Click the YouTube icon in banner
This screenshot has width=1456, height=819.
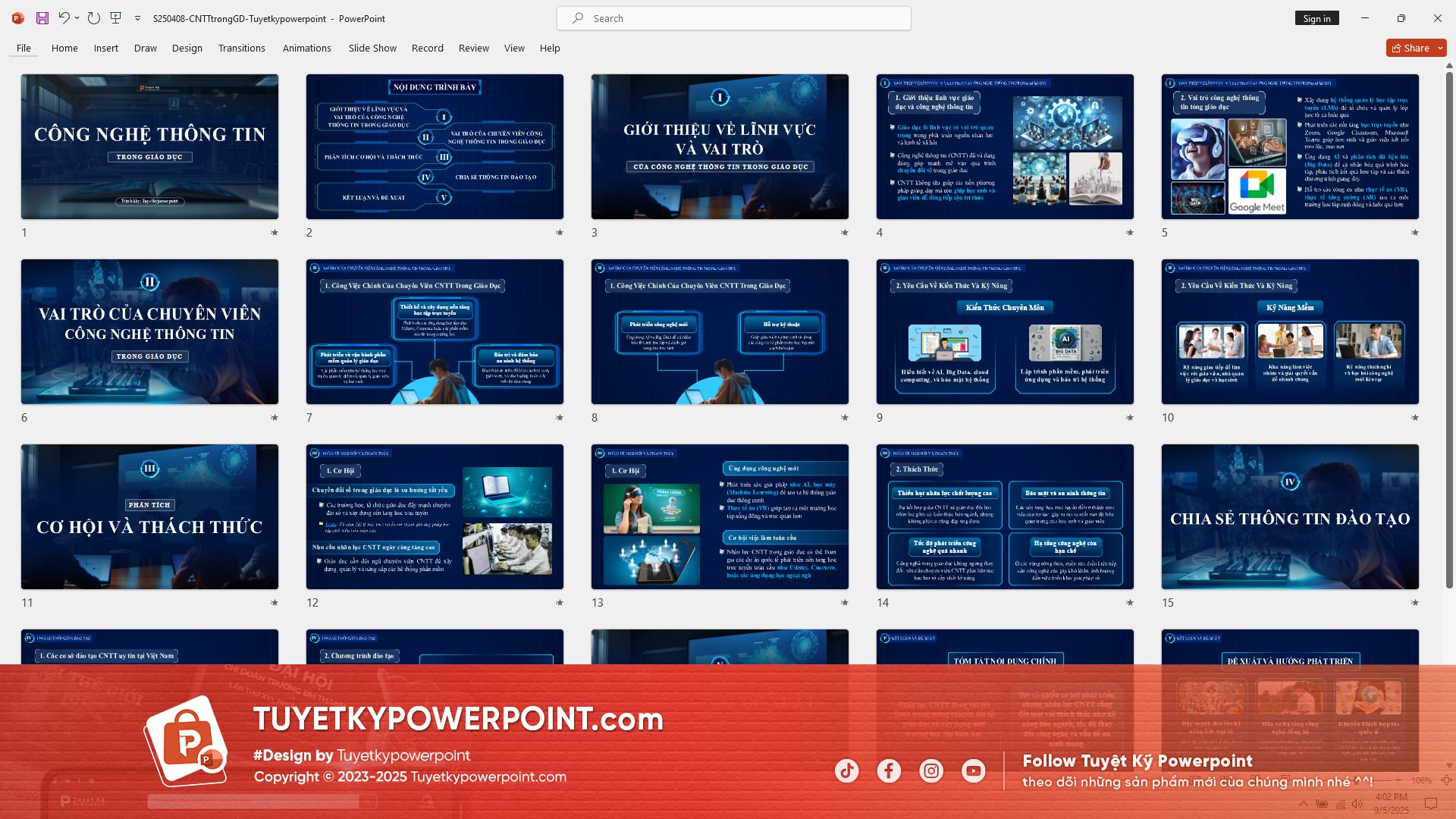[973, 771]
